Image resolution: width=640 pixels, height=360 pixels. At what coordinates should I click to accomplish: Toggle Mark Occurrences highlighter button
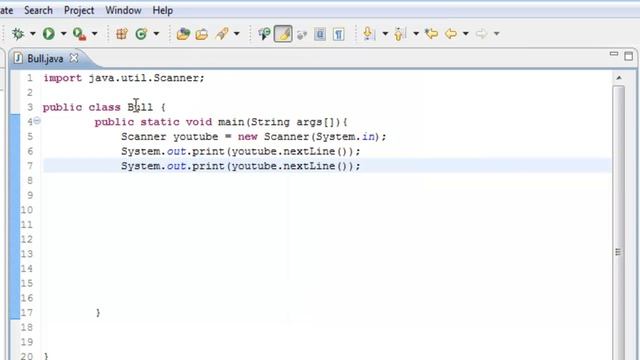click(x=283, y=33)
